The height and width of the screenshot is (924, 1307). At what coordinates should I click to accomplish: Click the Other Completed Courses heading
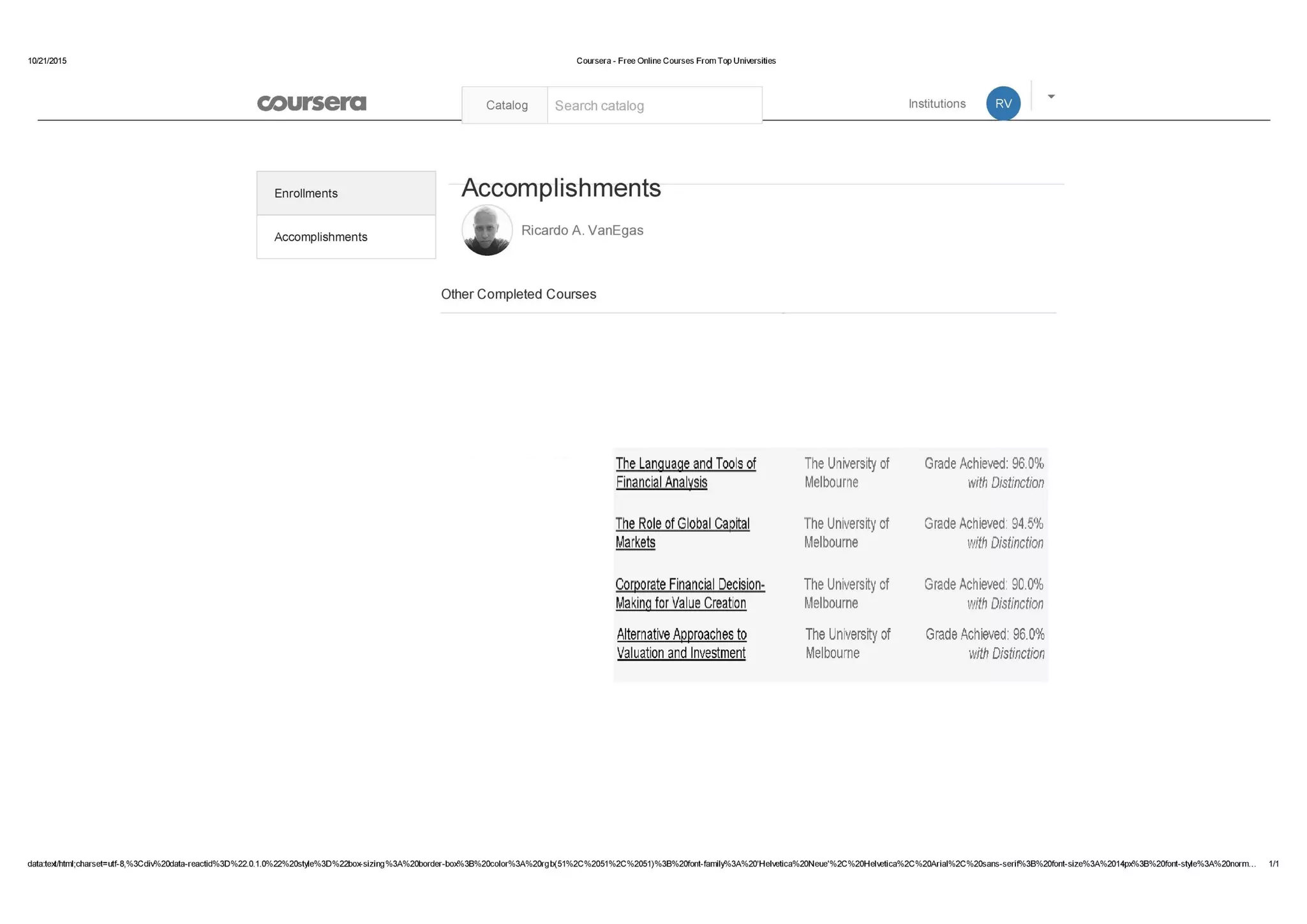(x=518, y=294)
